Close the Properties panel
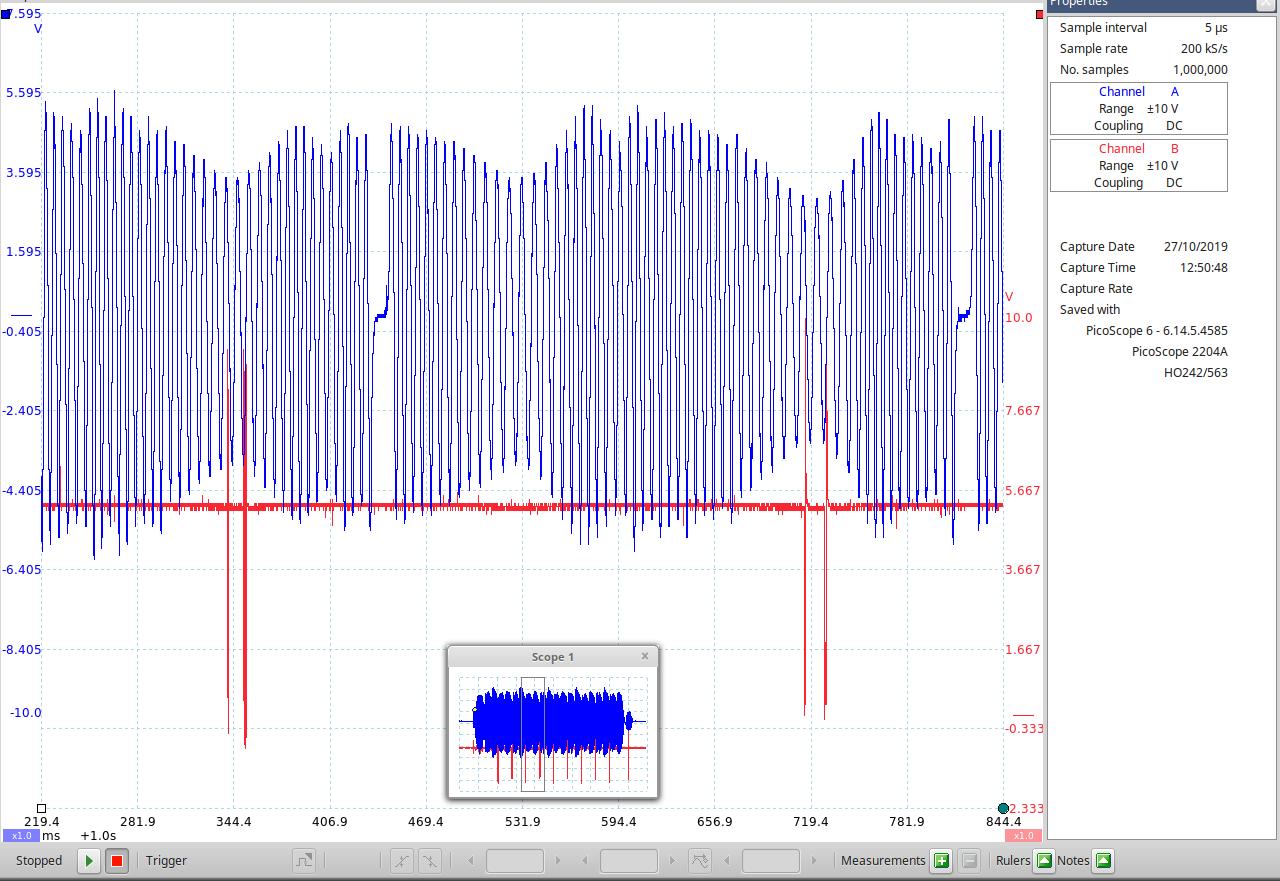Screen dimensions: 1280x881 [x=1264, y=4]
